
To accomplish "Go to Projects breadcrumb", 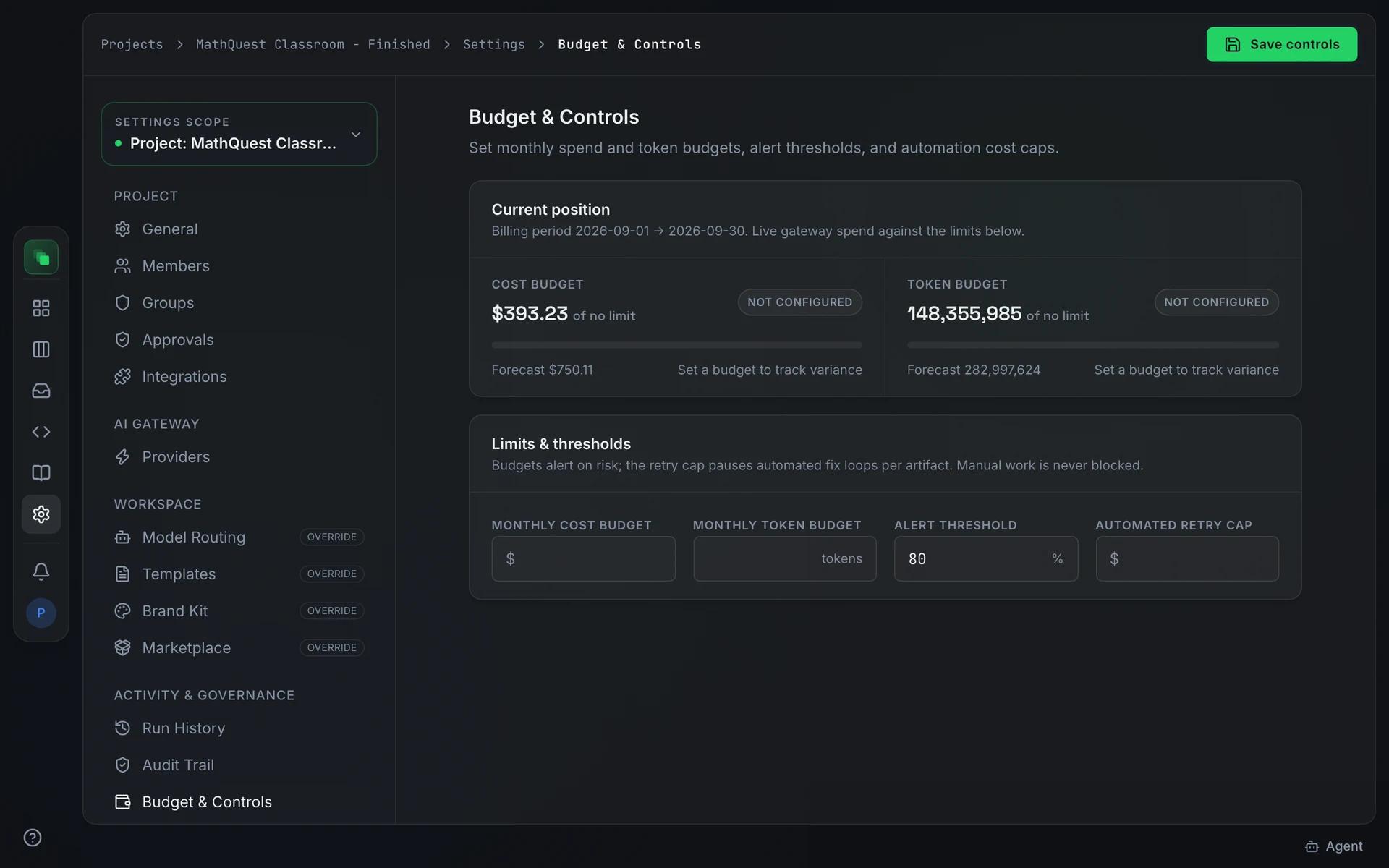I will click(132, 44).
